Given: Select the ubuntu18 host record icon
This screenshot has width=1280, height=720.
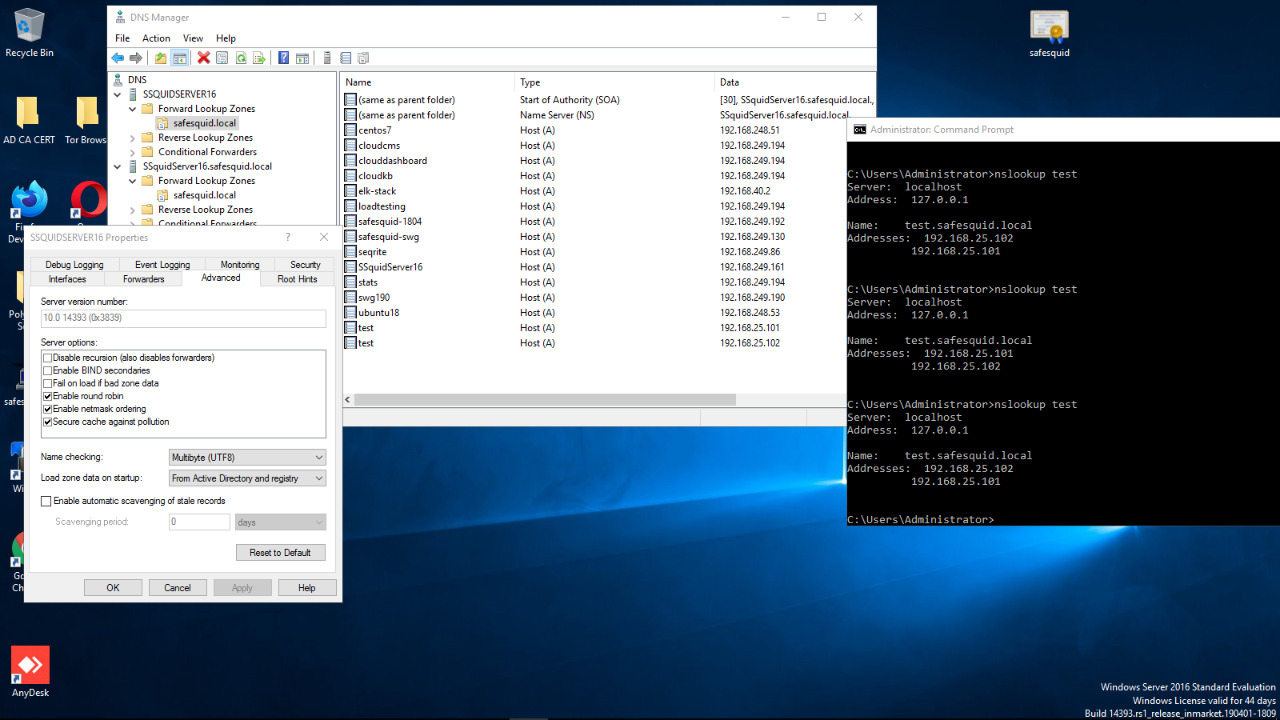Looking at the screenshot, I should click(x=350, y=312).
